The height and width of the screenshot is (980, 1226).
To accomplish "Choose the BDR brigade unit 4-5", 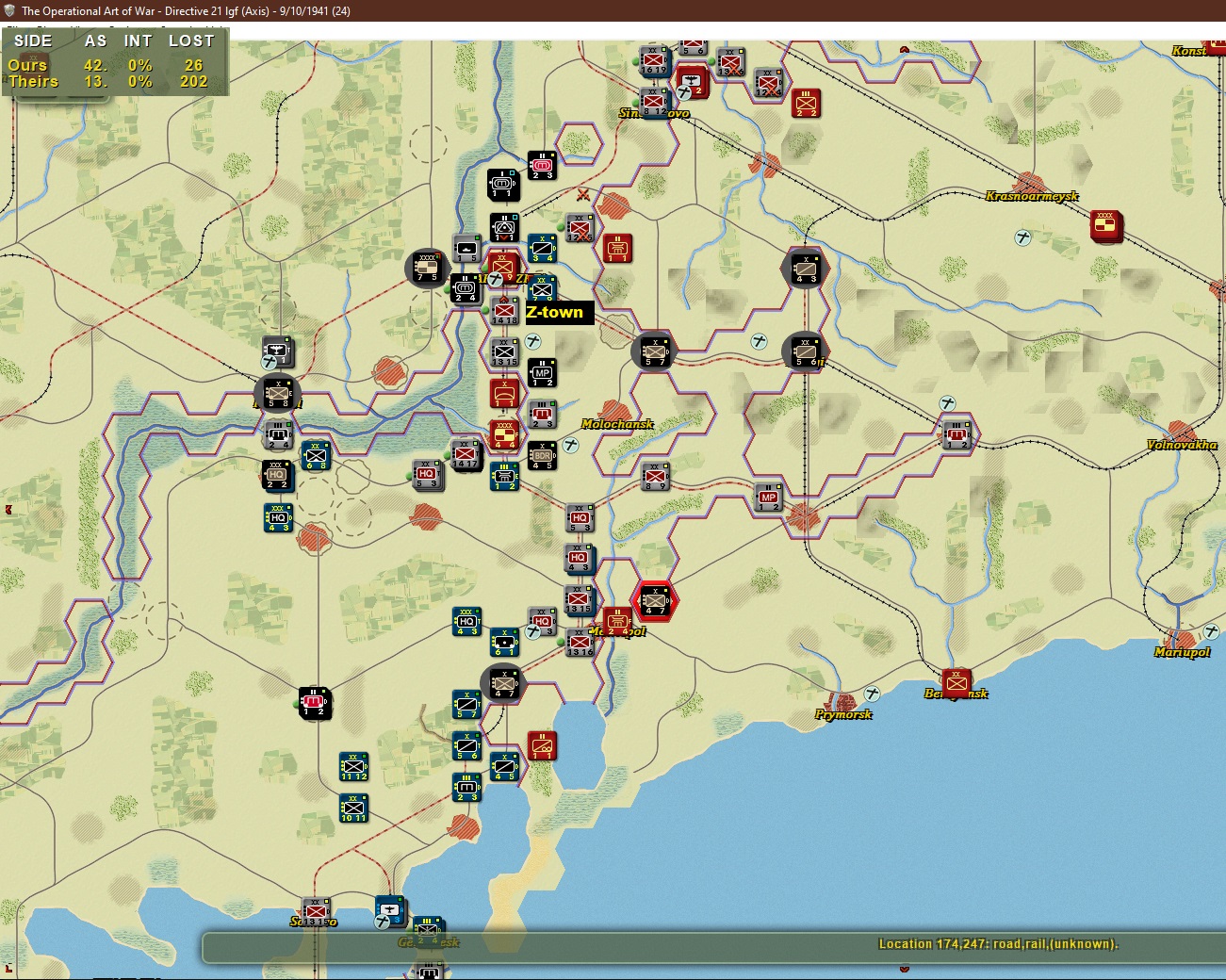I will 542,456.
